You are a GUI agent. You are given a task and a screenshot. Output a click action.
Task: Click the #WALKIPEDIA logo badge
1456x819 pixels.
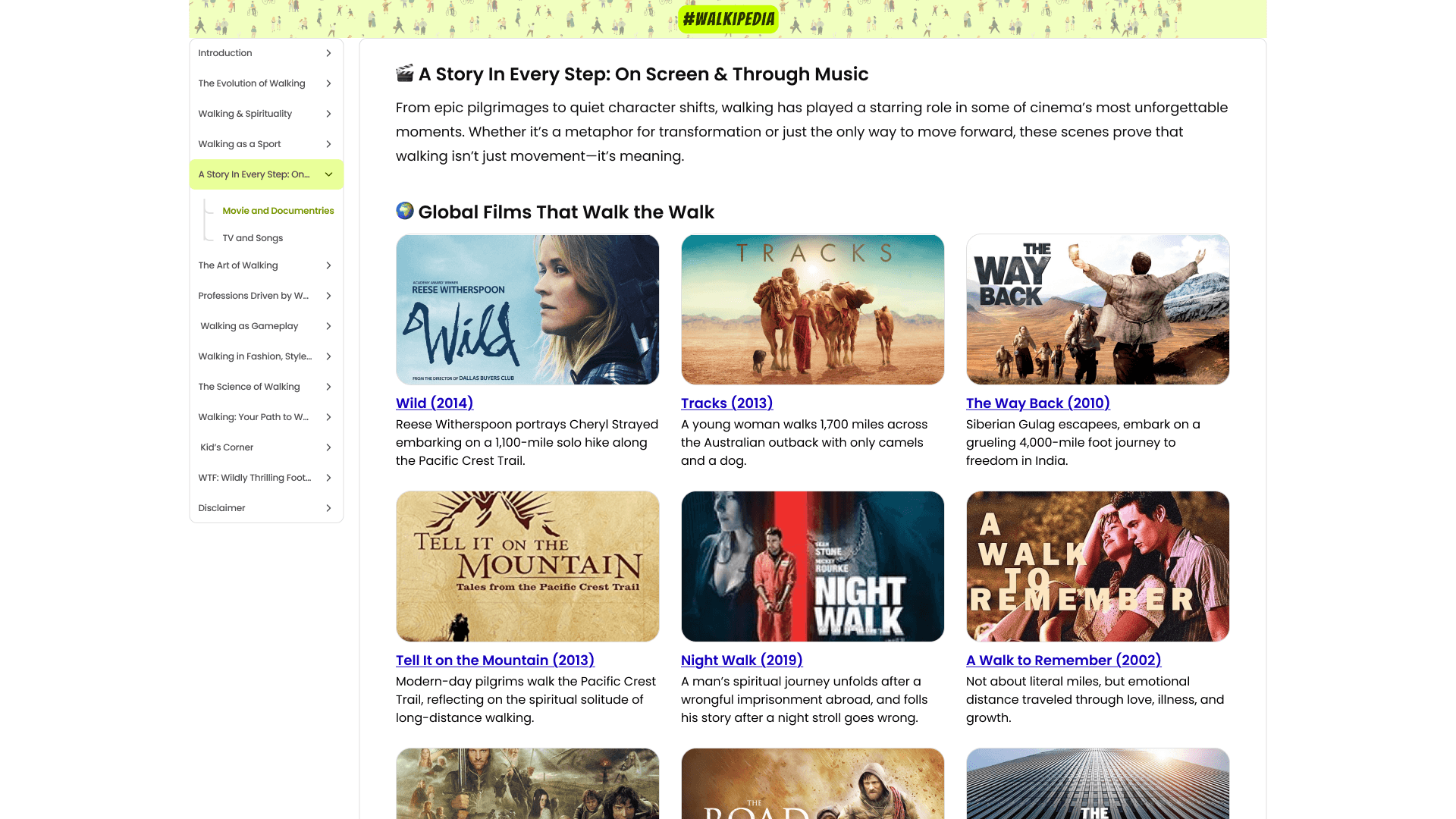[x=728, y=19]
